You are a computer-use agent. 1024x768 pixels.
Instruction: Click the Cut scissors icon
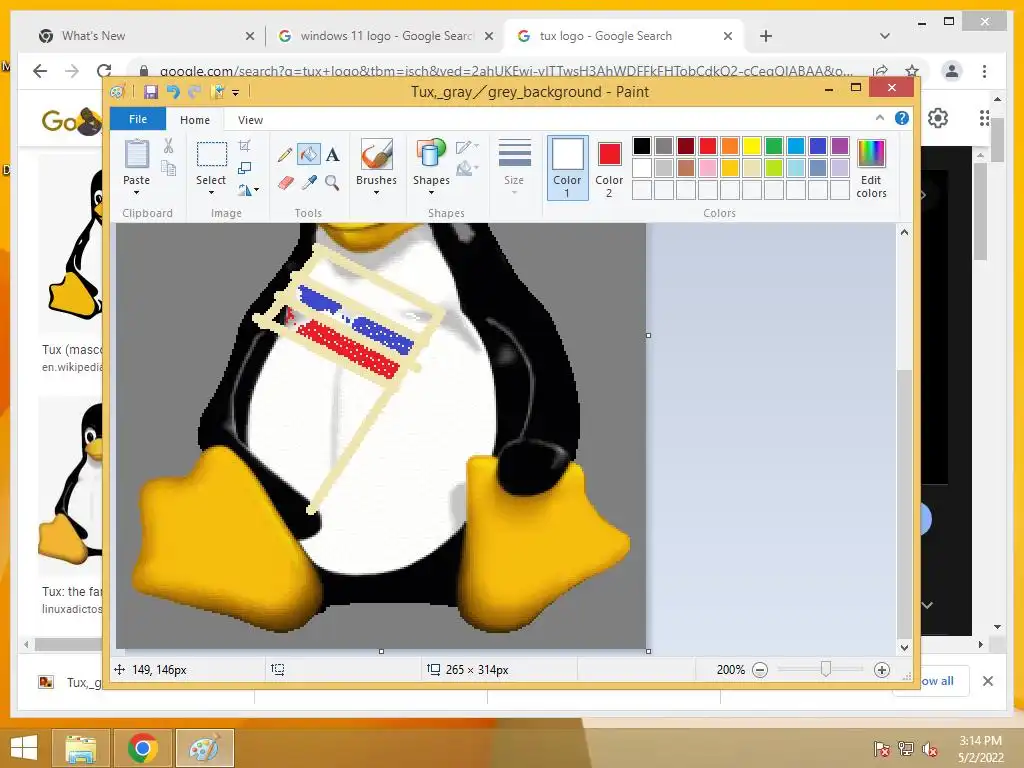168,146
